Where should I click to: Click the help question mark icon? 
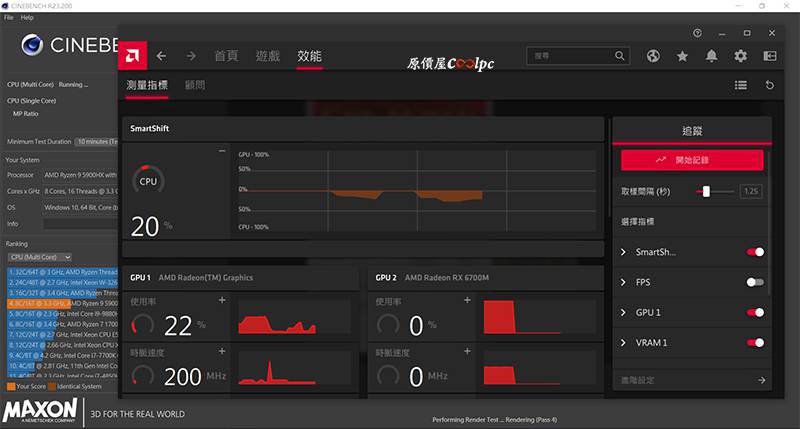click(x=697, y=33)
